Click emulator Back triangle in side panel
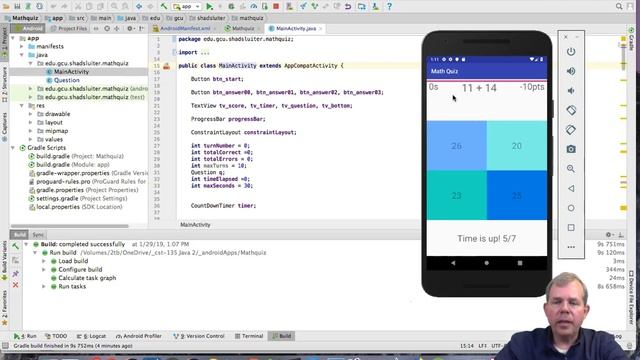This screenshot has height=360, width=640. coord(571,189)
